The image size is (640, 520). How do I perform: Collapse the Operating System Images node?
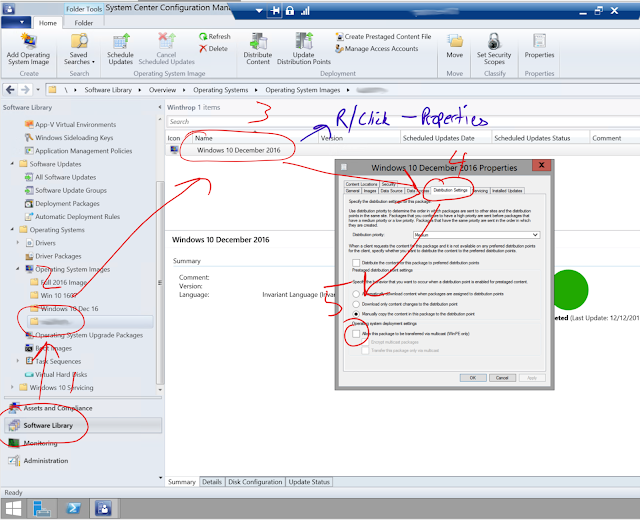click(18, 269)
